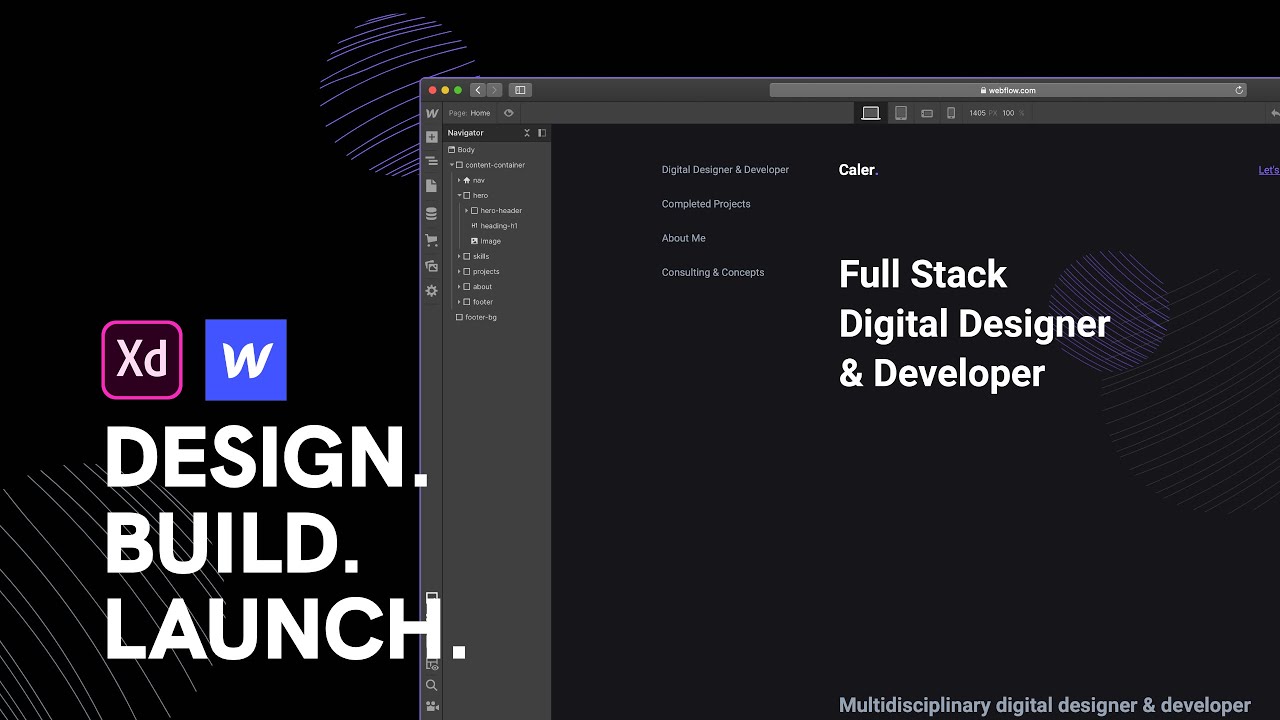Collapse the content-container tree node
1280x720 pixels.
452,165
